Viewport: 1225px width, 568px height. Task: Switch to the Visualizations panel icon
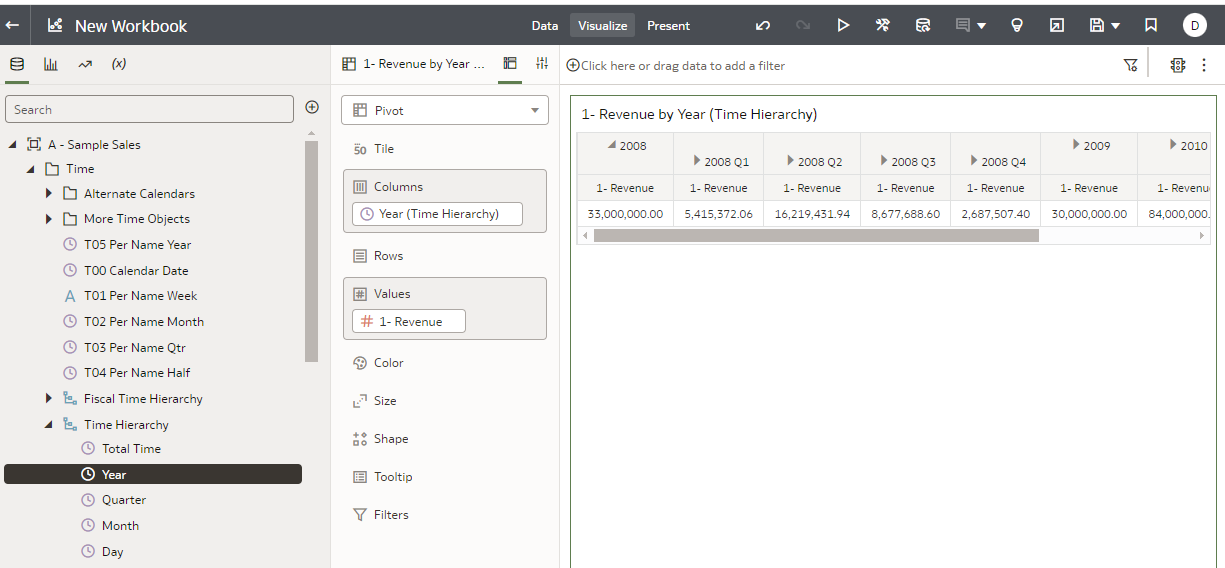[x=50, y=64]
